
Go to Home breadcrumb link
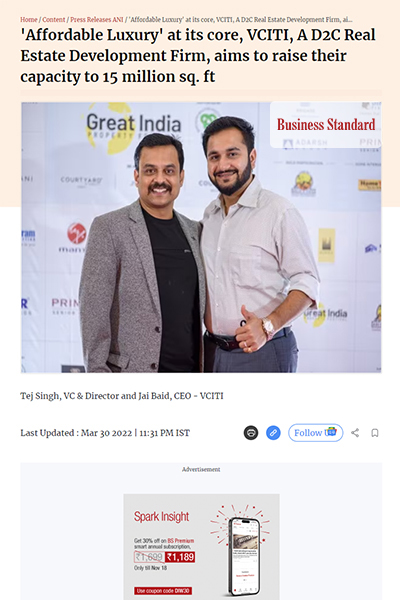point(29,20)
